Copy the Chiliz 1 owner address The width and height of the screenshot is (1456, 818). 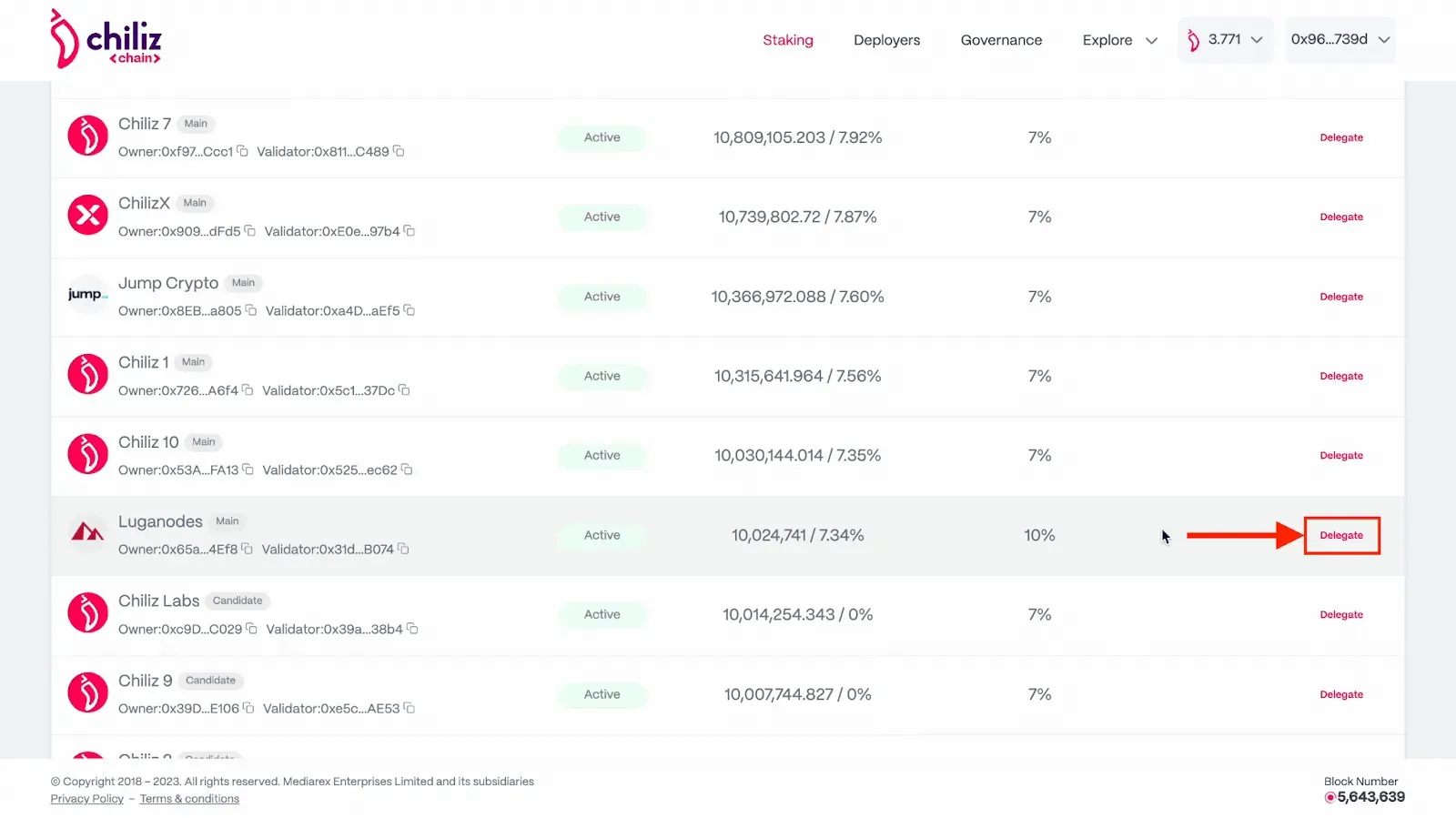point(248,390)
